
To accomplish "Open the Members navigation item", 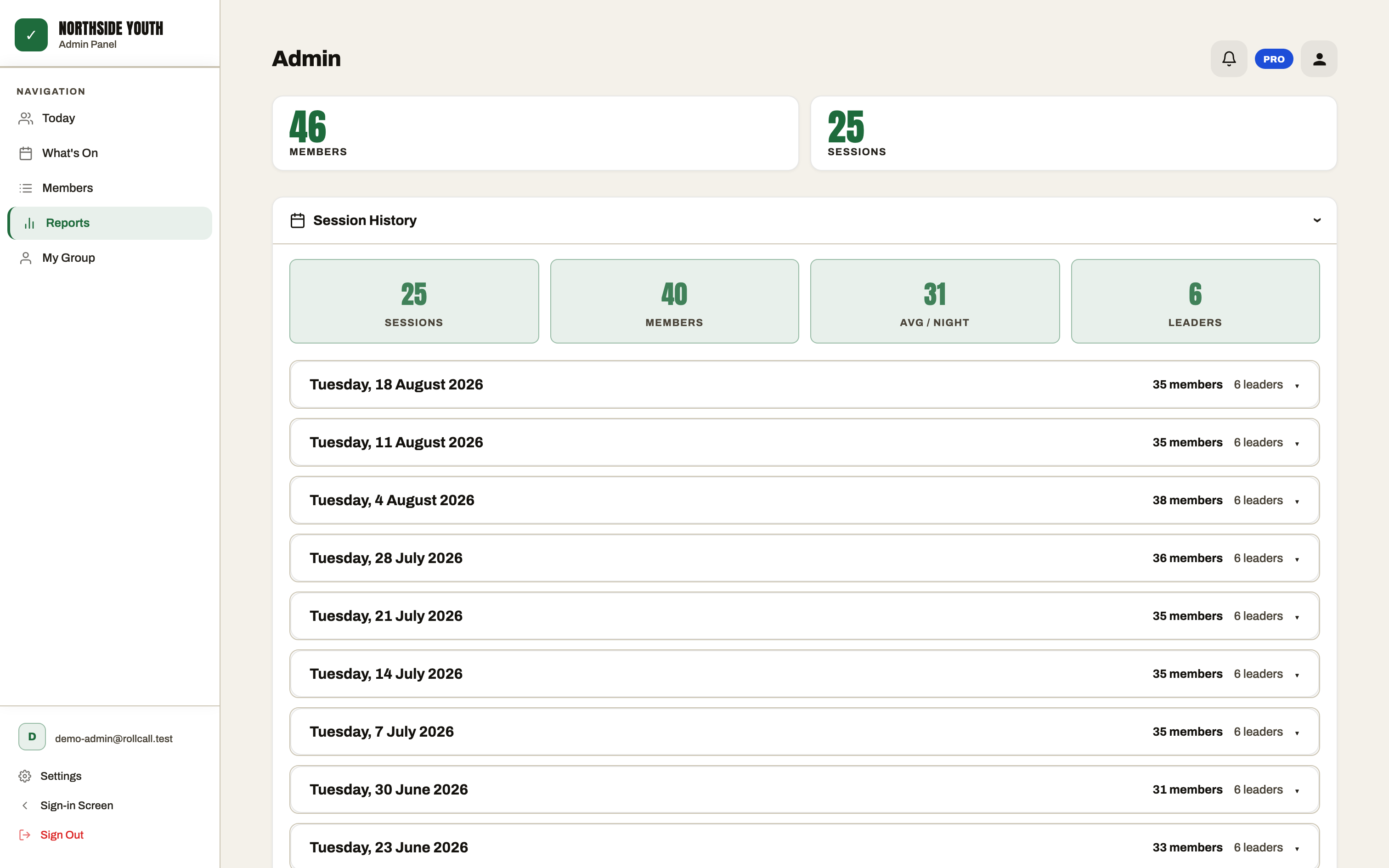I will [110, 188].
